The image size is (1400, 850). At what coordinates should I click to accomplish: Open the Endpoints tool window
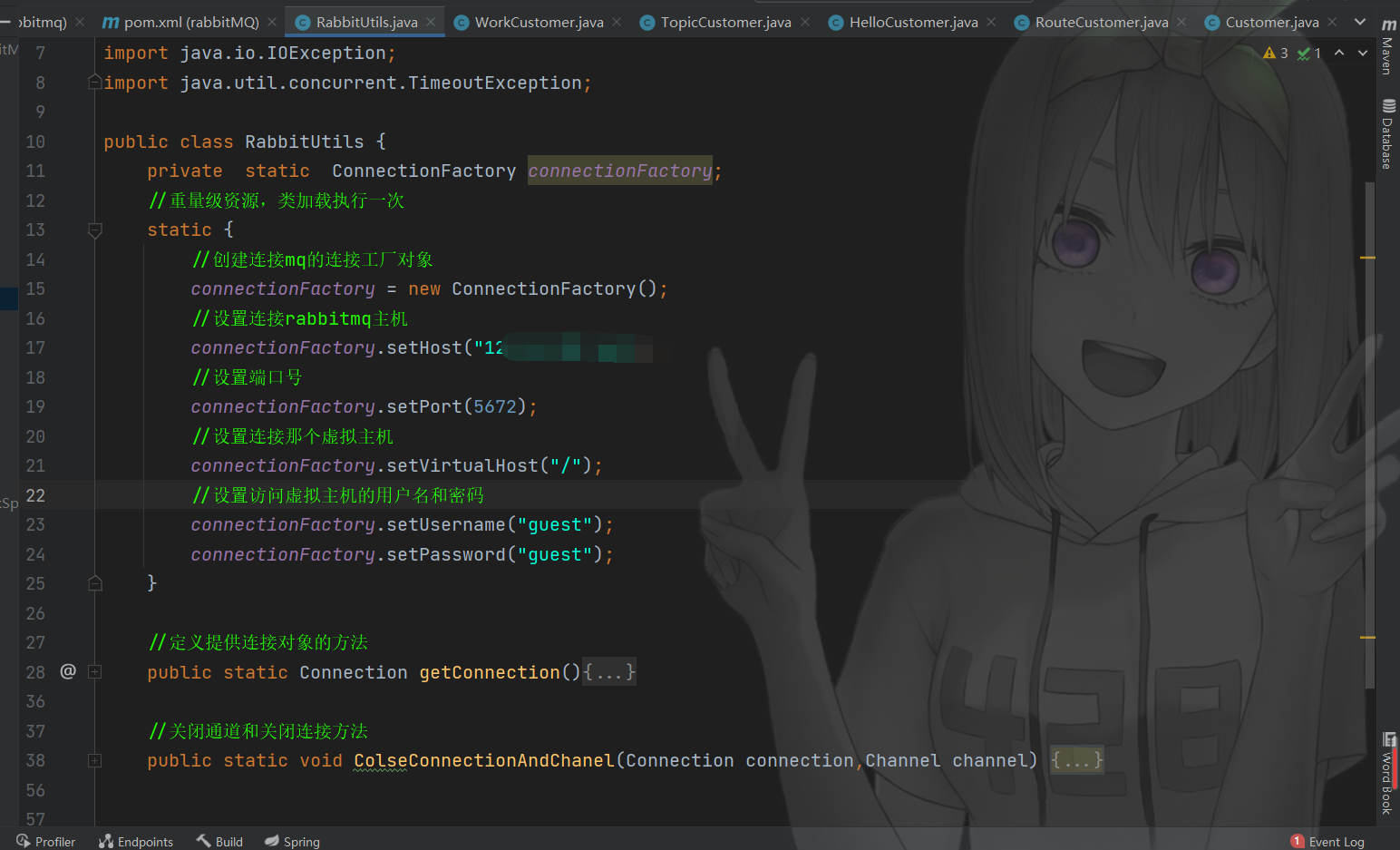click(x=136, y=842)
